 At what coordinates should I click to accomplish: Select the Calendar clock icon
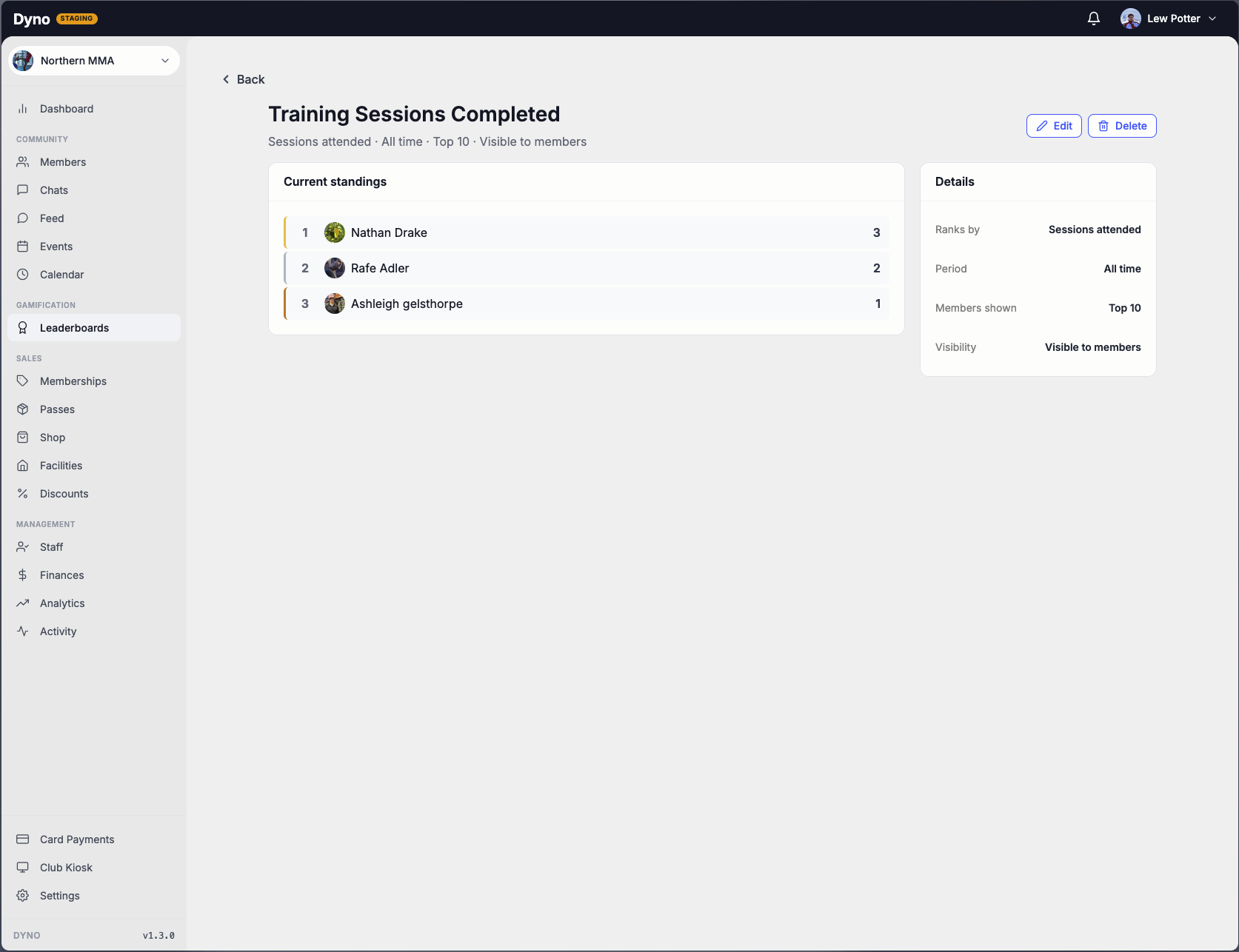(23, 275)
